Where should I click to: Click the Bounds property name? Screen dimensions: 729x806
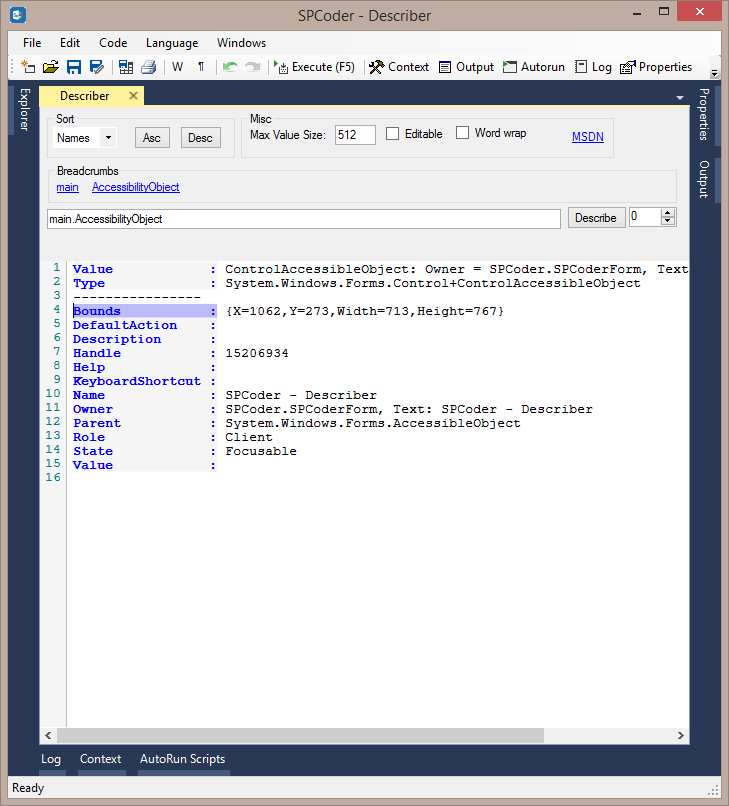97,311
